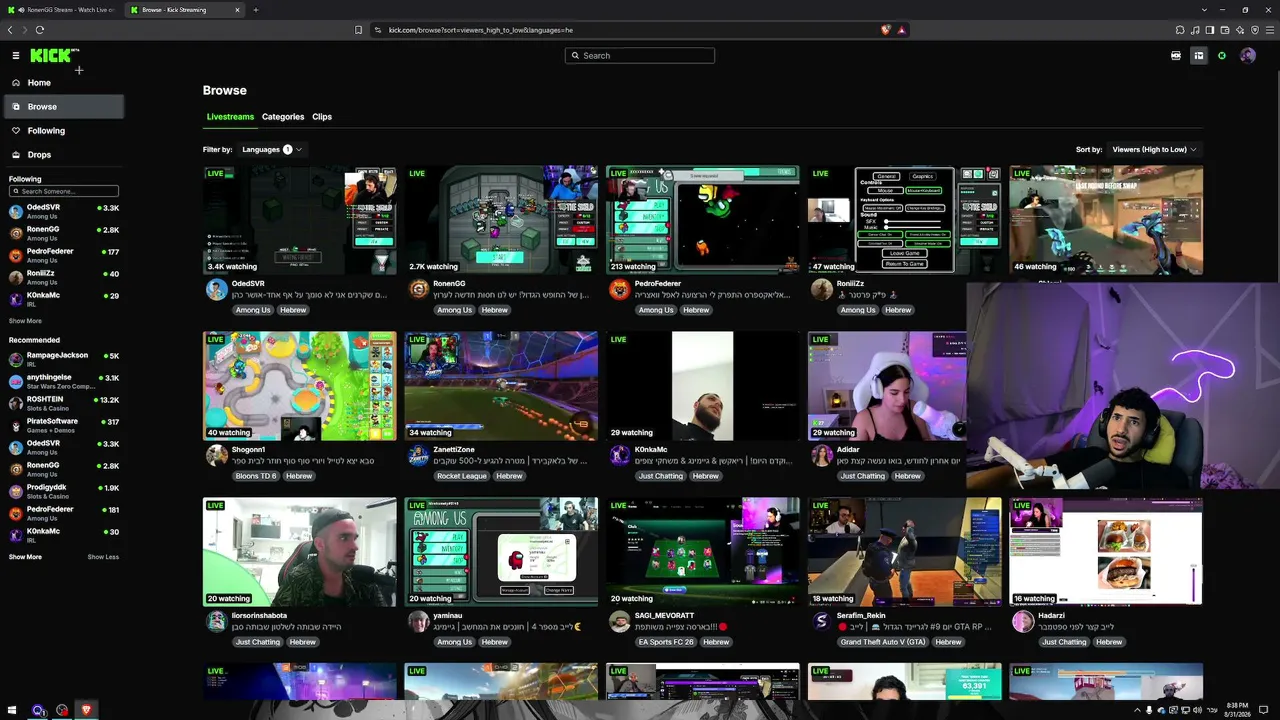The image size is (1280, 720).
Task: Click Show More under Following
Action: pyautogui.click(x=25, y=321)
